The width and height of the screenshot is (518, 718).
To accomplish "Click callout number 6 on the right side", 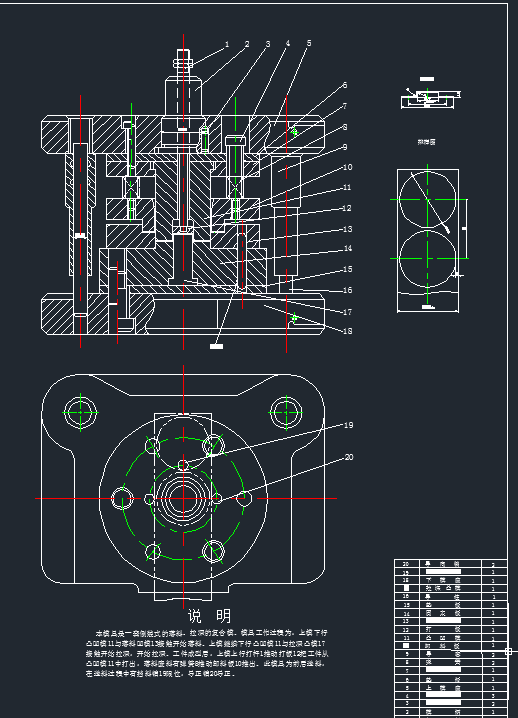I will pyautogui.click(x=345, y=85).
